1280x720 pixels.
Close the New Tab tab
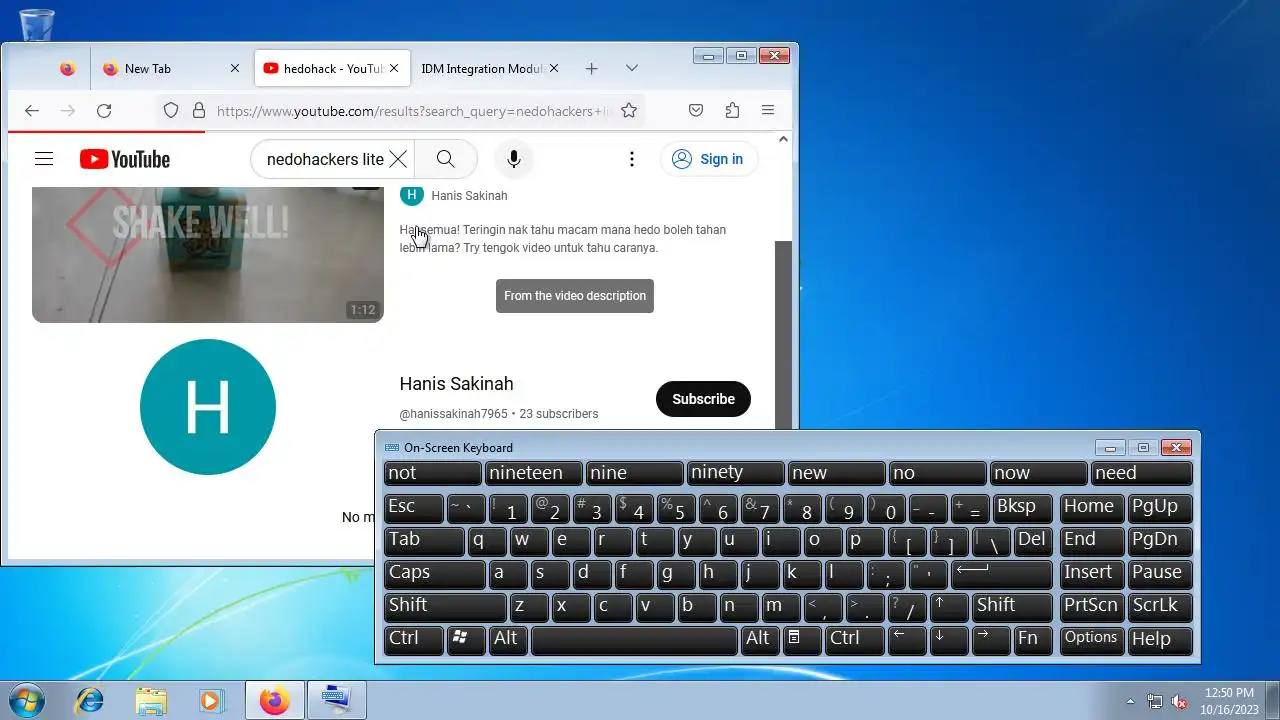coord(235,69)
